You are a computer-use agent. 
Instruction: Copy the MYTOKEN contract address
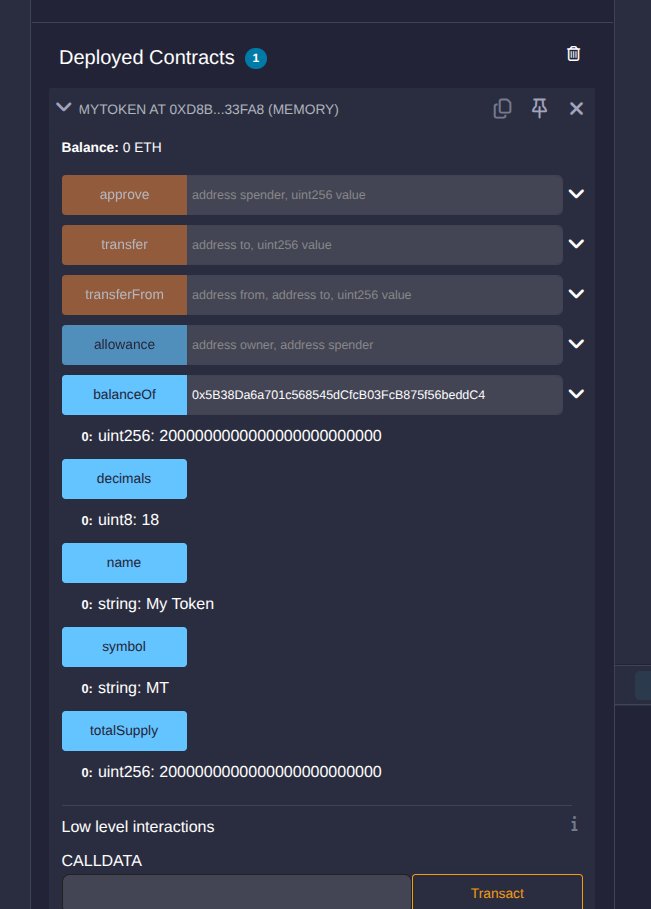[502, 108]
